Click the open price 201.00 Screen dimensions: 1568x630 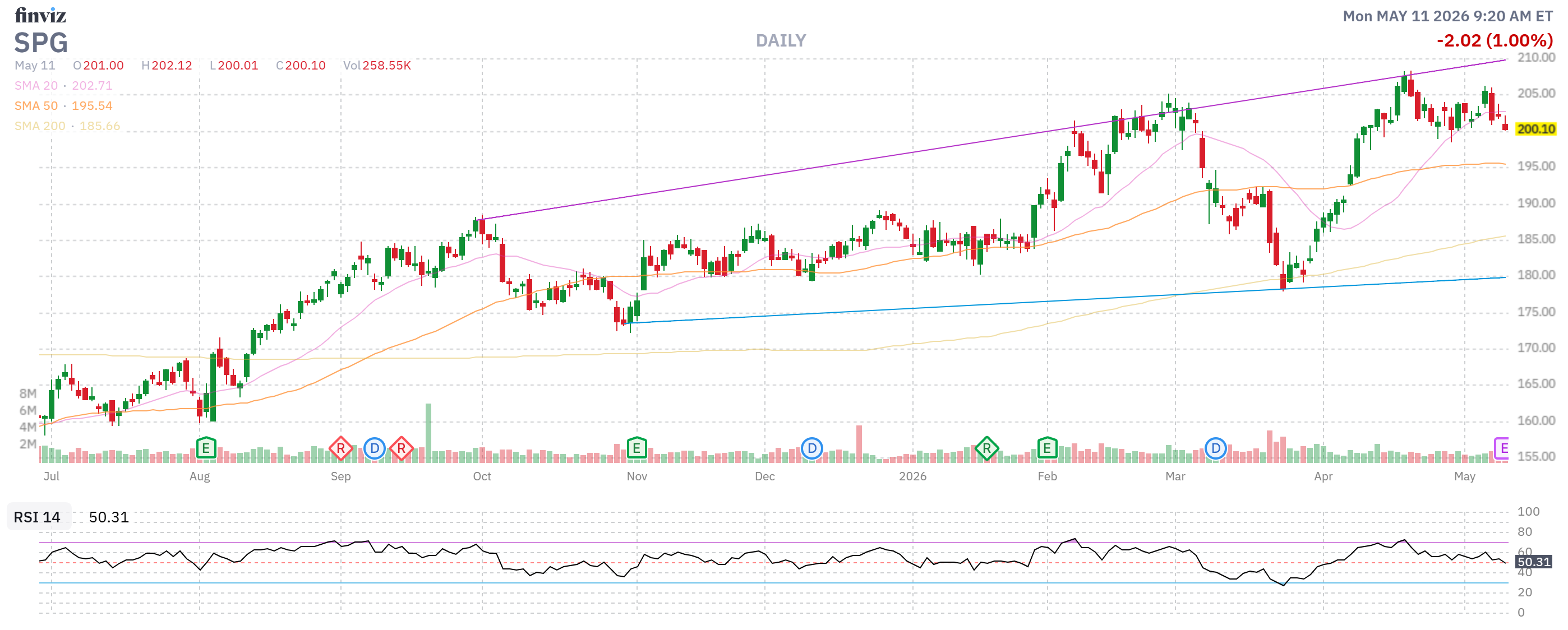coord(103,66)
